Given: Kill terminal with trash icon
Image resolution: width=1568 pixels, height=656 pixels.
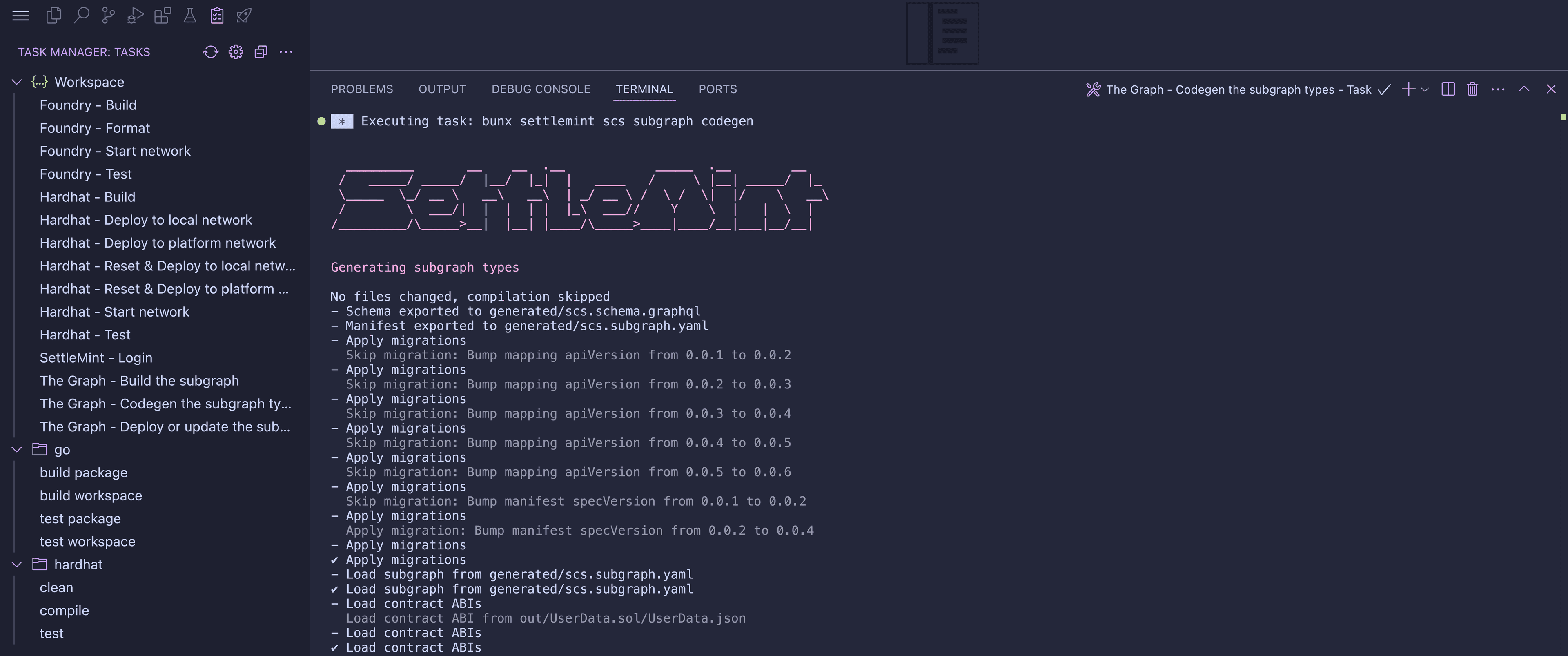Looking at the screenshot, I should click(x=1472, y=89).
